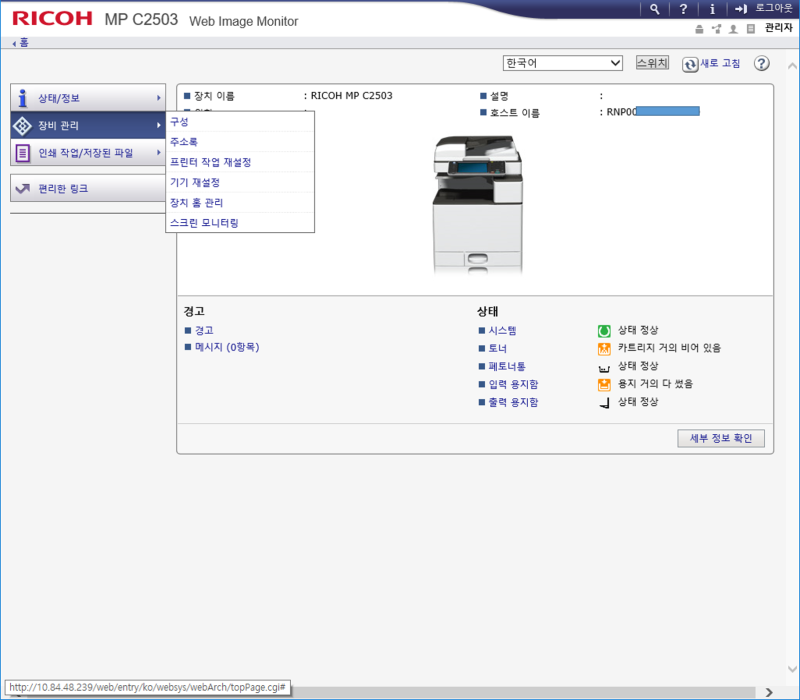
Task: Expand the 장비 관리 arrow
Action: point(159,126)
